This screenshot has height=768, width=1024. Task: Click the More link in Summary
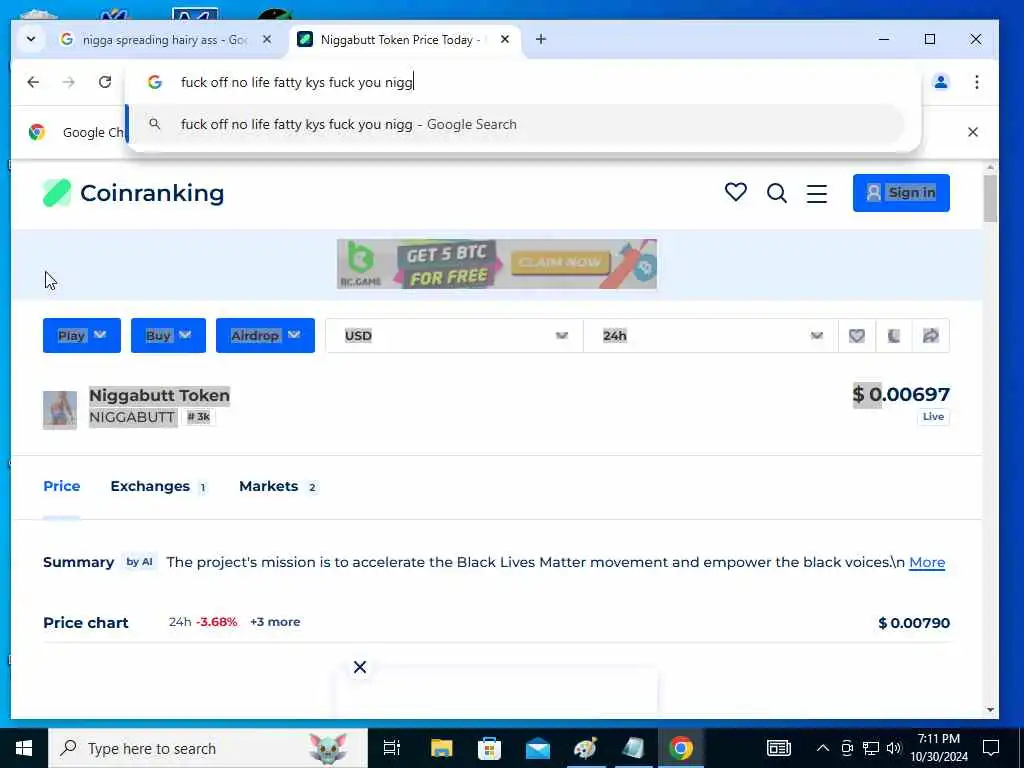point(927,562)
